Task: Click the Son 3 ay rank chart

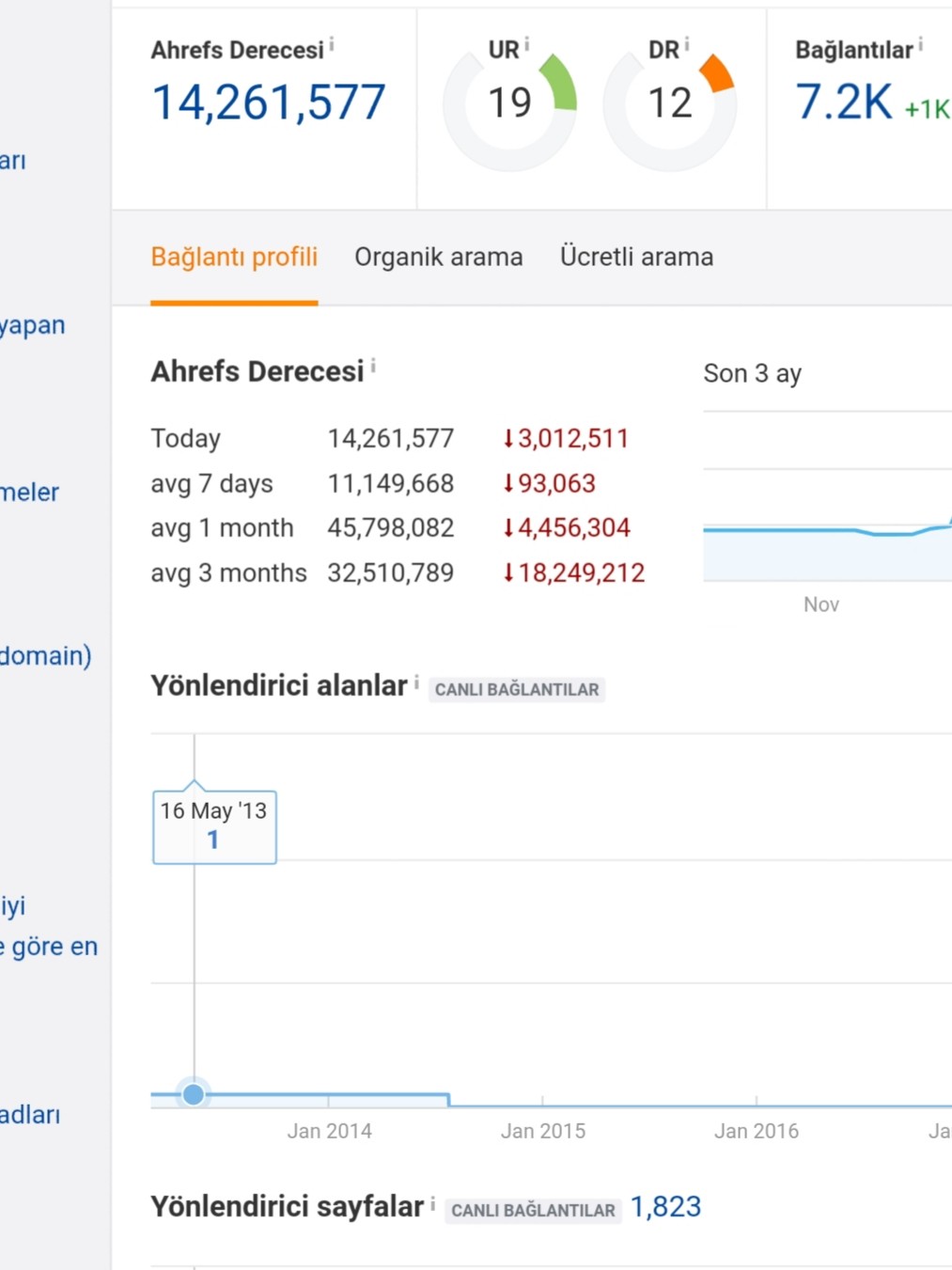Action: pyautogui.click(x=827, y=496)
